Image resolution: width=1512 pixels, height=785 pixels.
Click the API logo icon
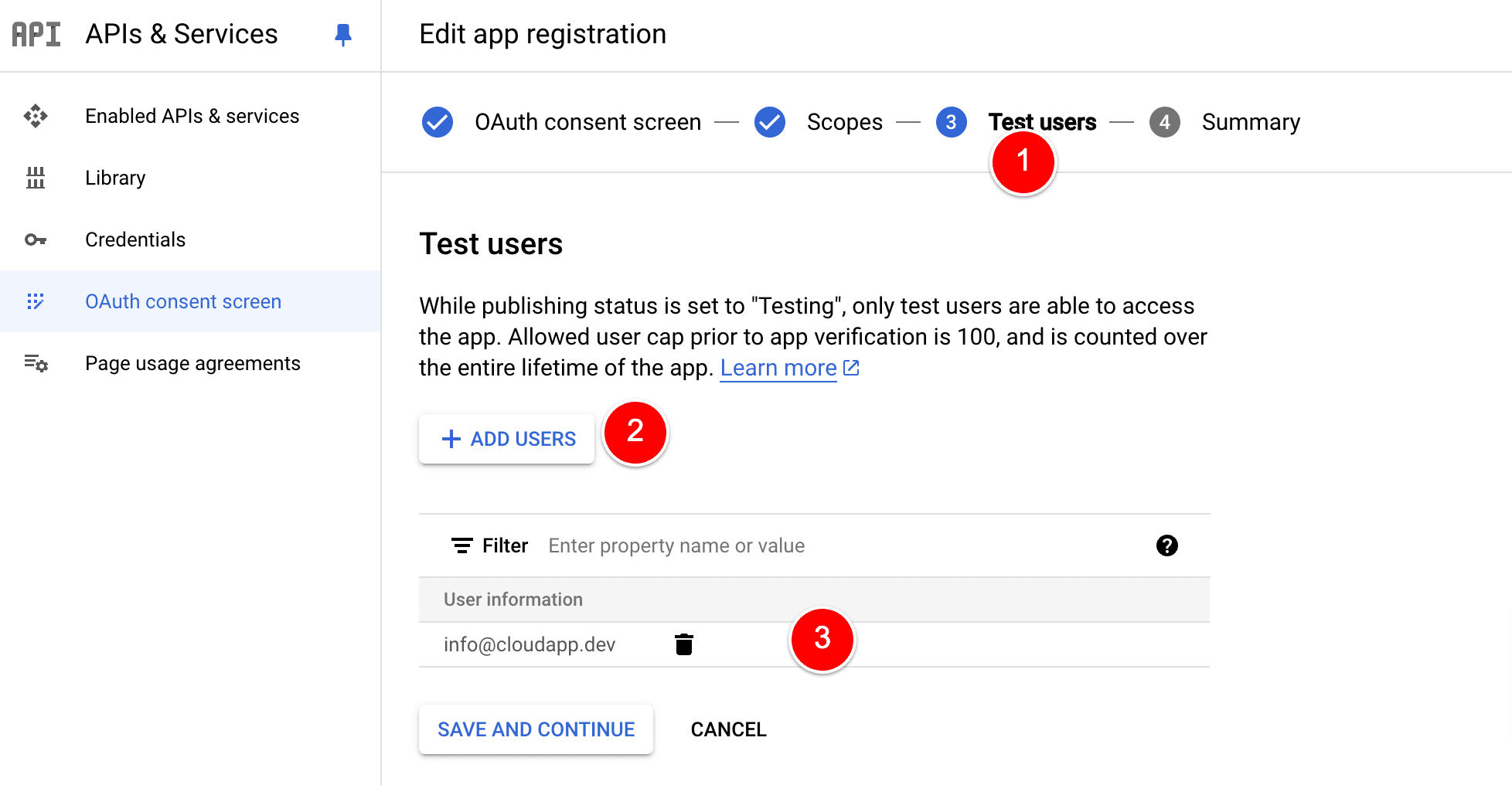36,35
